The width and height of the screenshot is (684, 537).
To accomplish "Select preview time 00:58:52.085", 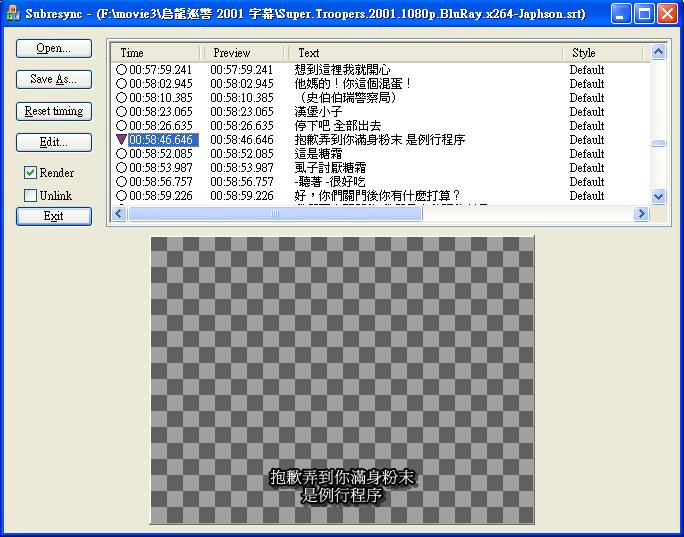I will click(242, 154).
